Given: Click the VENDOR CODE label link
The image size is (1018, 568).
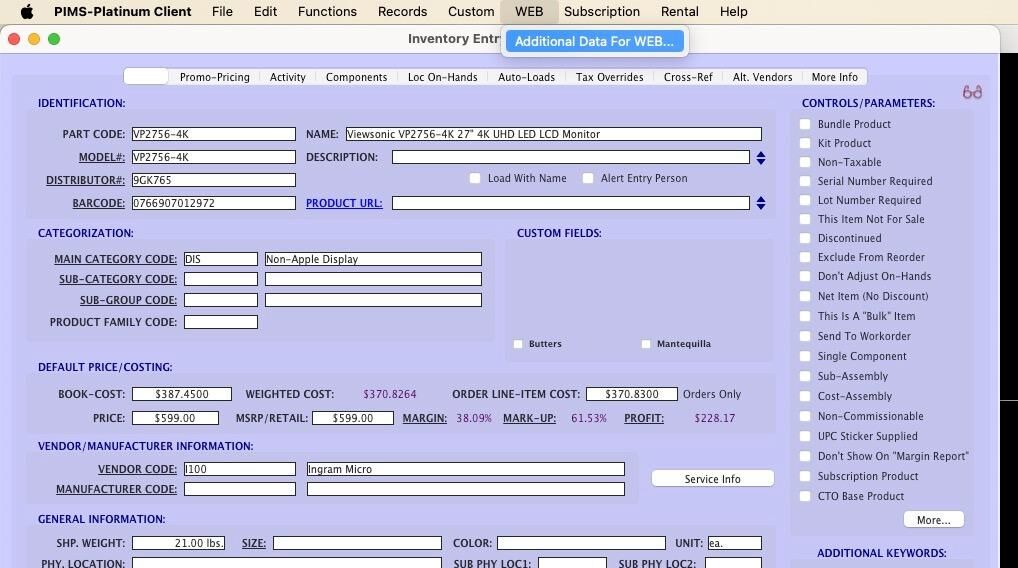Looking at the screenshot, I should pos(137,469).
